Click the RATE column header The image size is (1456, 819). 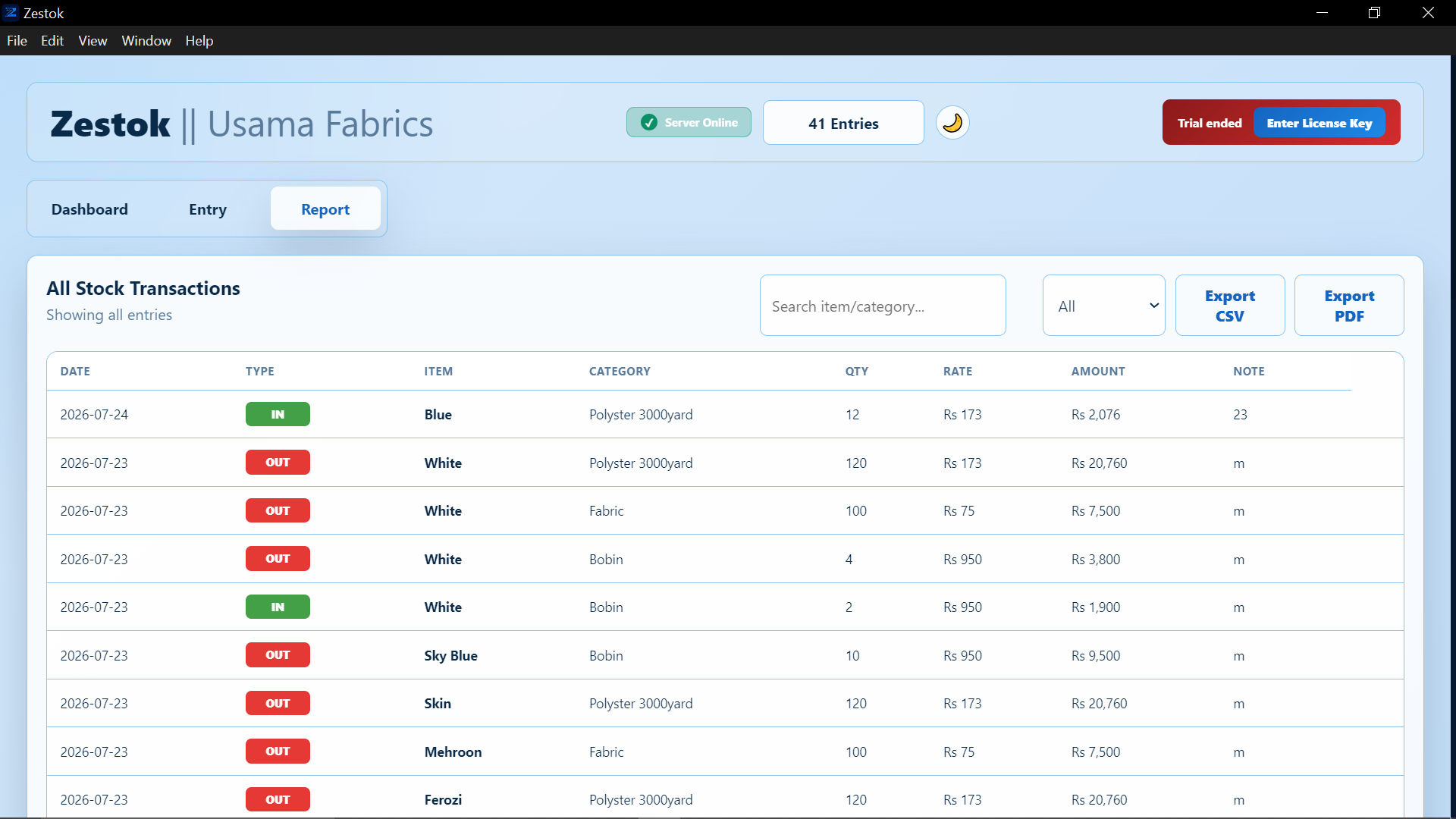[x=958, y=372]
